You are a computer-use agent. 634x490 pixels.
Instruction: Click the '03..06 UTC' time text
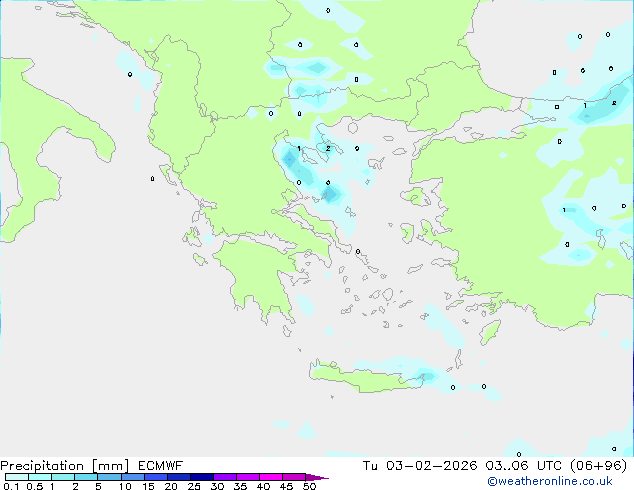tap(524, 466)
